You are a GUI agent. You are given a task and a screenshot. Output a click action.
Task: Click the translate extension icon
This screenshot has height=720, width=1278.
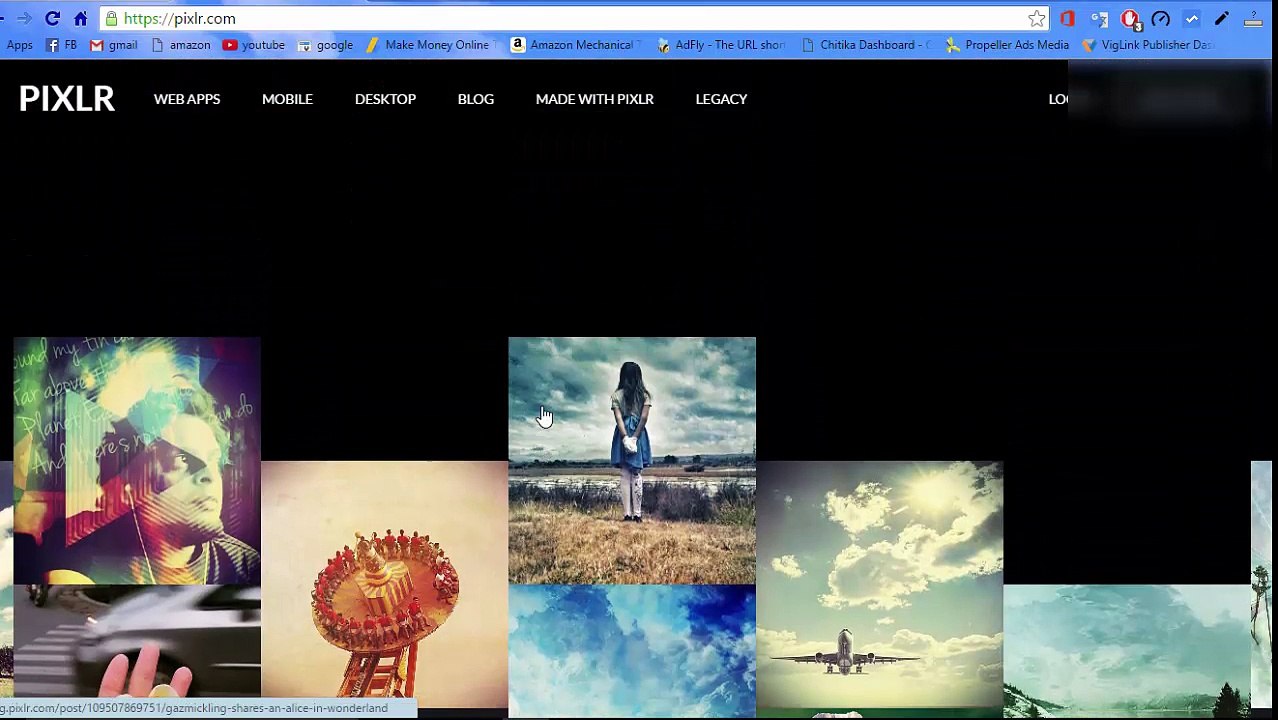pos(1099,18)
